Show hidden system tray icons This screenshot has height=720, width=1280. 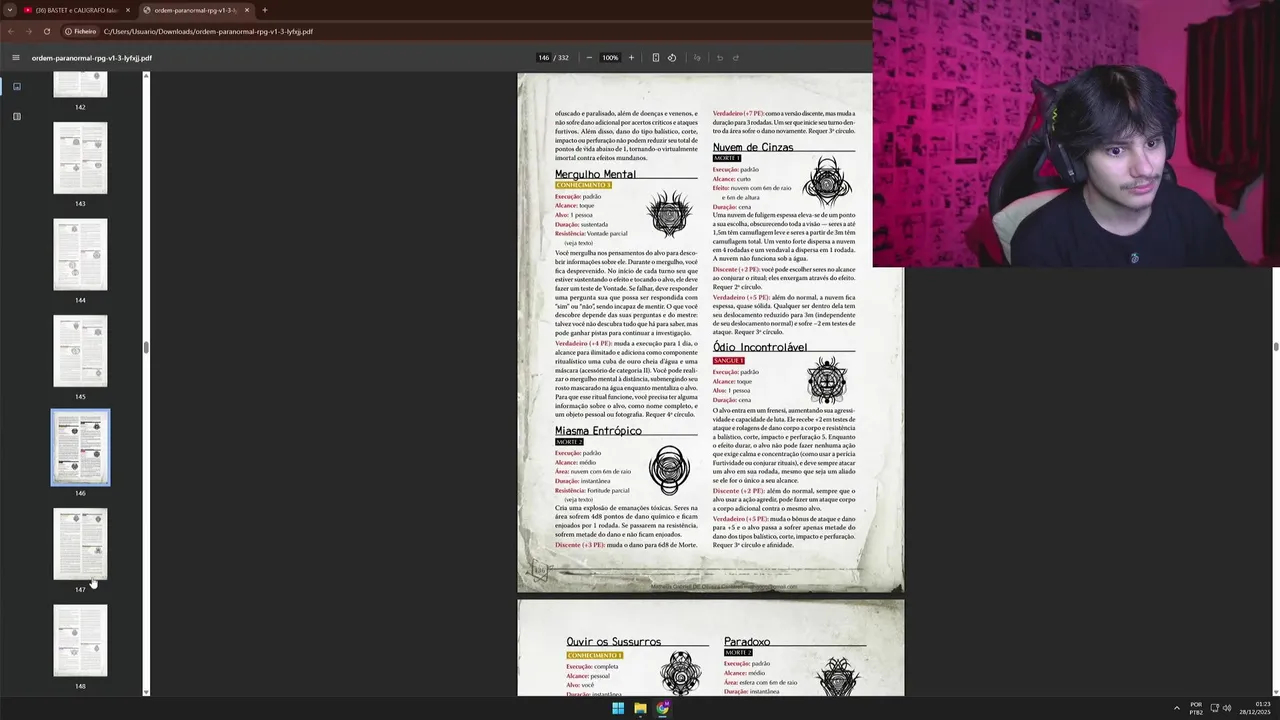(x=1176, y=708)
